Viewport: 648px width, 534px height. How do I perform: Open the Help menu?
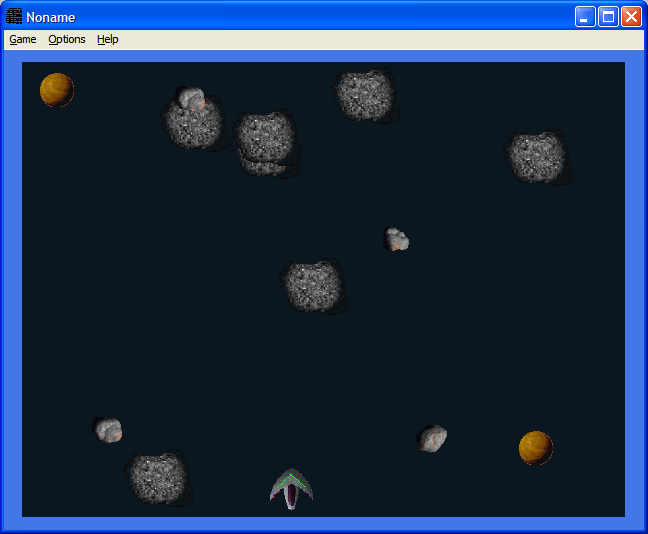click(107, 39)
